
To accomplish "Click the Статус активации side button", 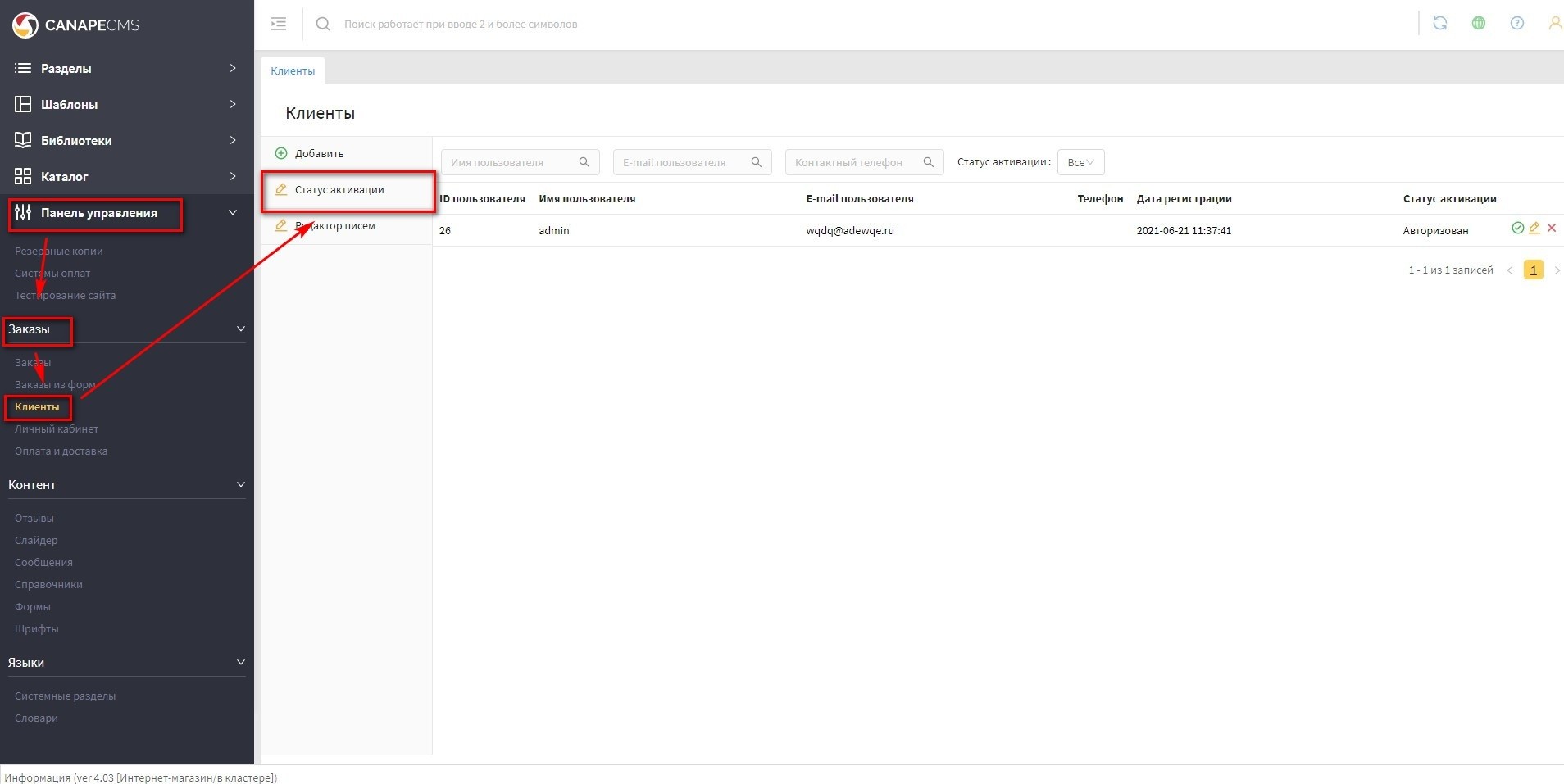I will (339, 190).
